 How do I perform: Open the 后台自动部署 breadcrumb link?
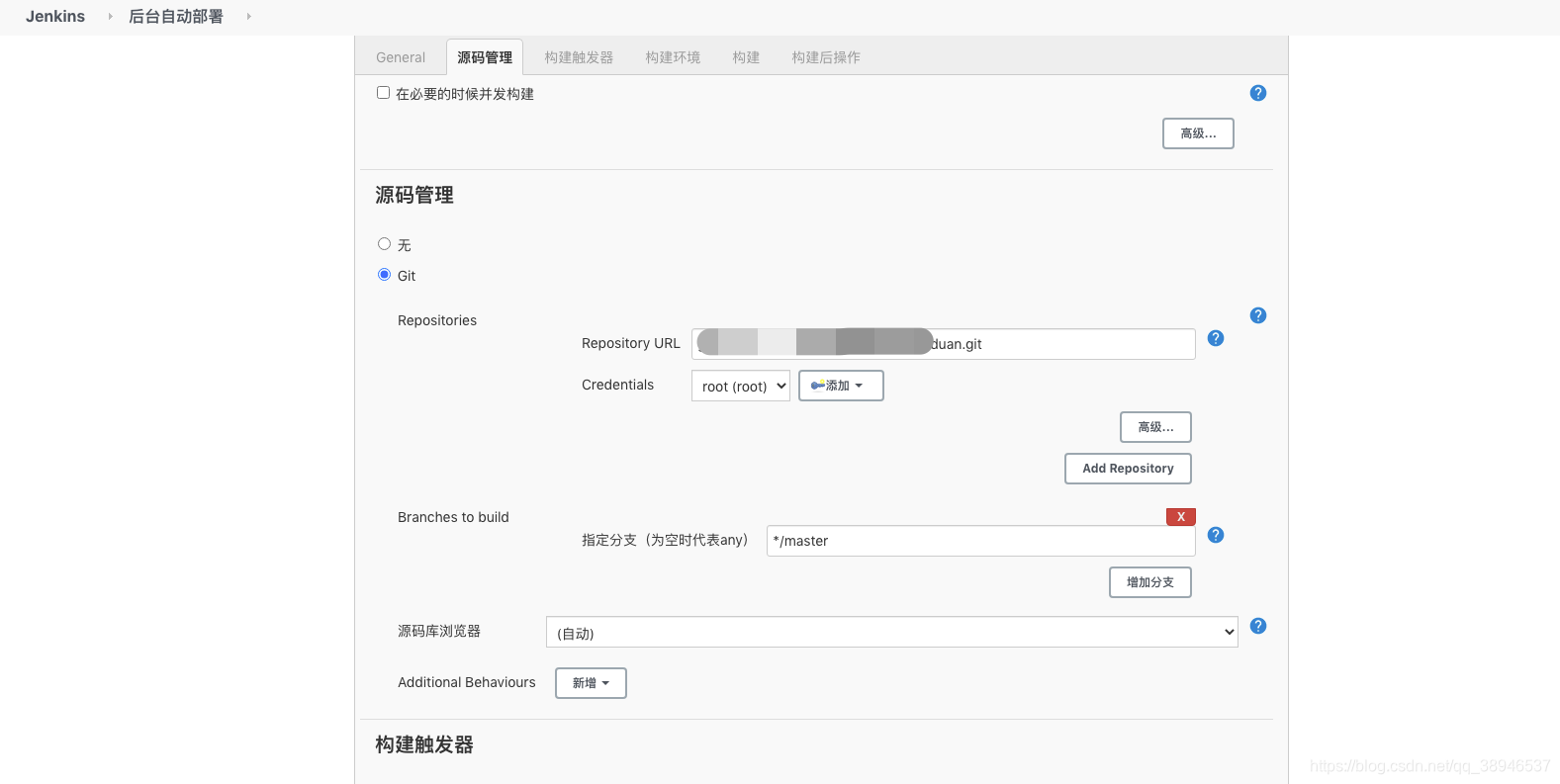tap(176, 17)
